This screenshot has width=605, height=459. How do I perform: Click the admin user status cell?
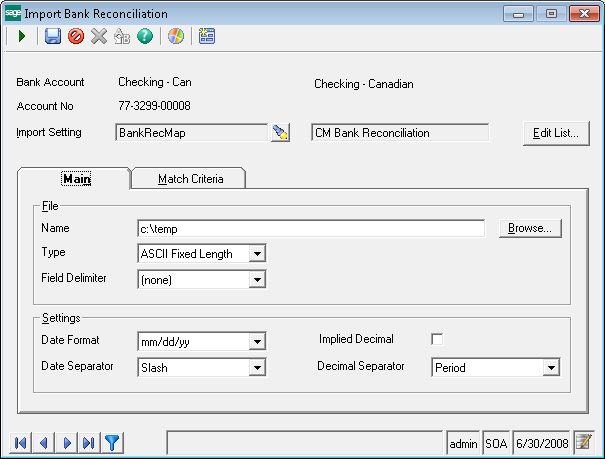463,444
